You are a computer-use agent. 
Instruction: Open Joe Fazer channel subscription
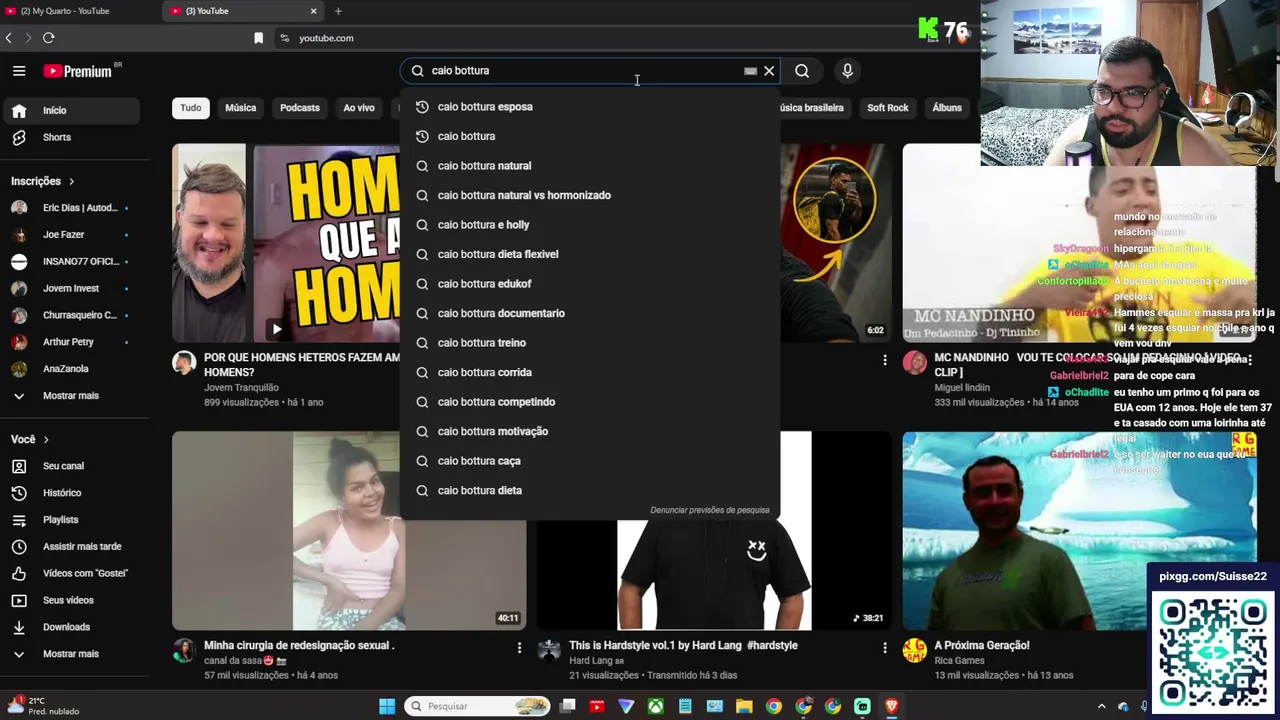coord(72,235)
